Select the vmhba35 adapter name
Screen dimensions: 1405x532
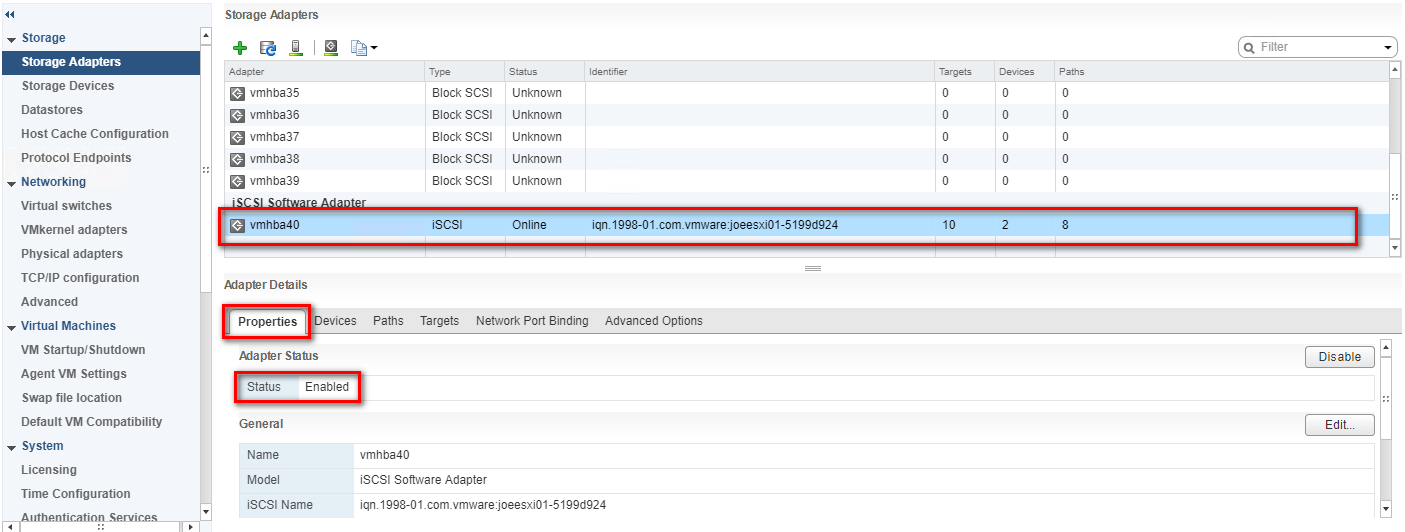coord(274,93)
